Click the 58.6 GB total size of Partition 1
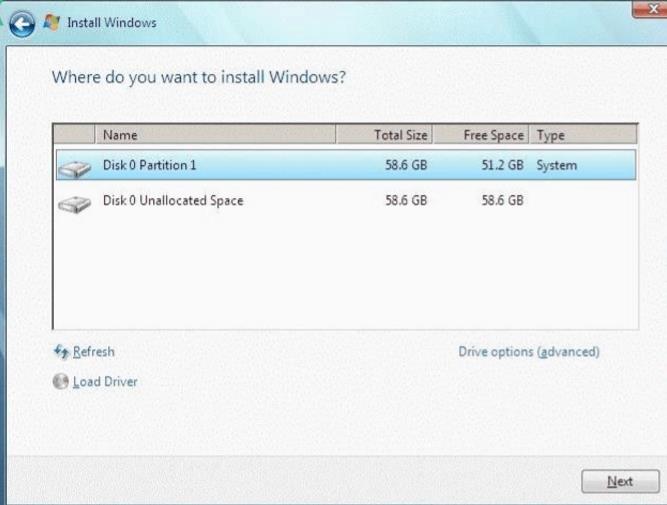Screen dimensions: 667x505 [406, 165]
